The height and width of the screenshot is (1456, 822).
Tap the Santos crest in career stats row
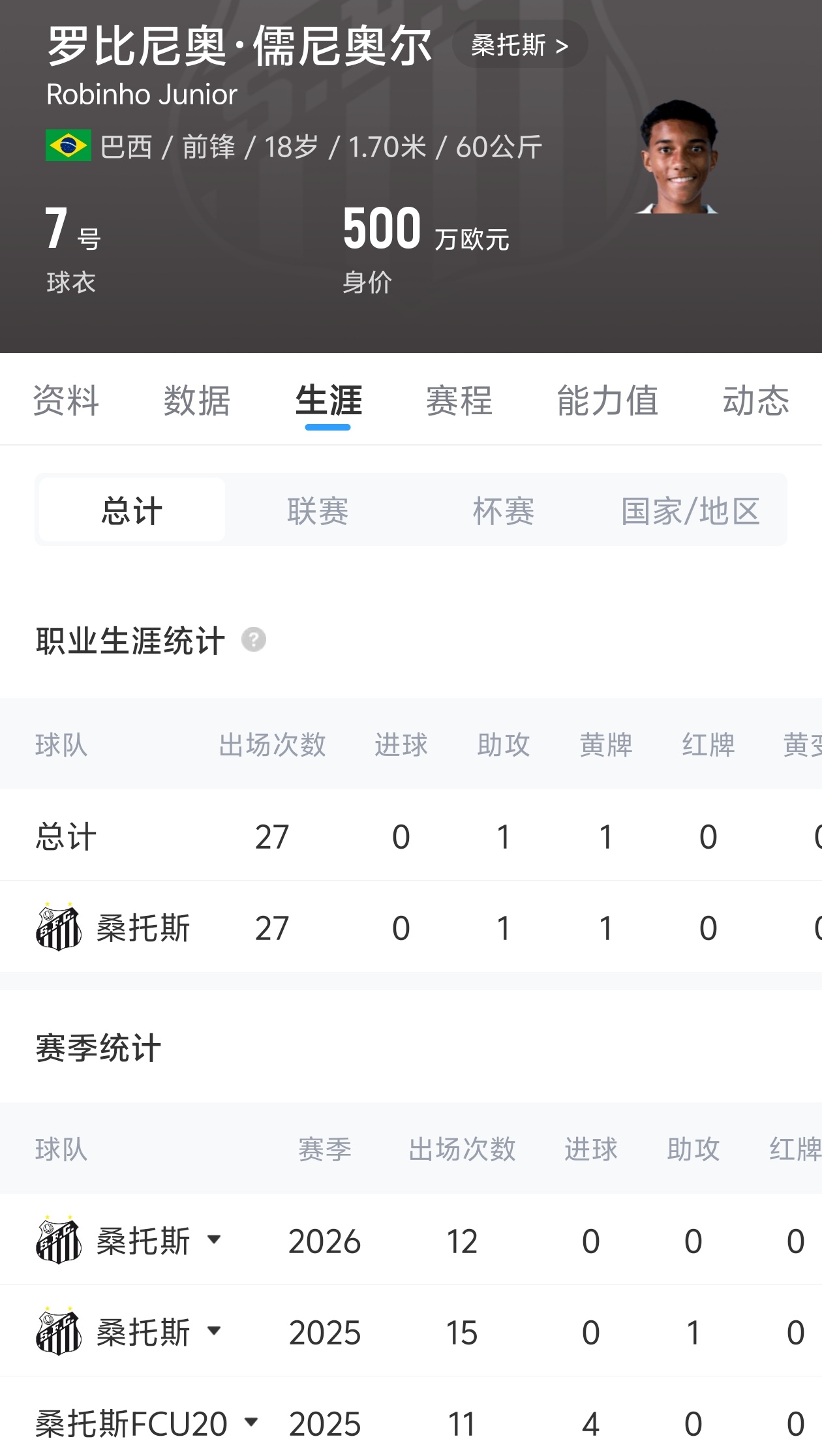(x=59, y=927)
